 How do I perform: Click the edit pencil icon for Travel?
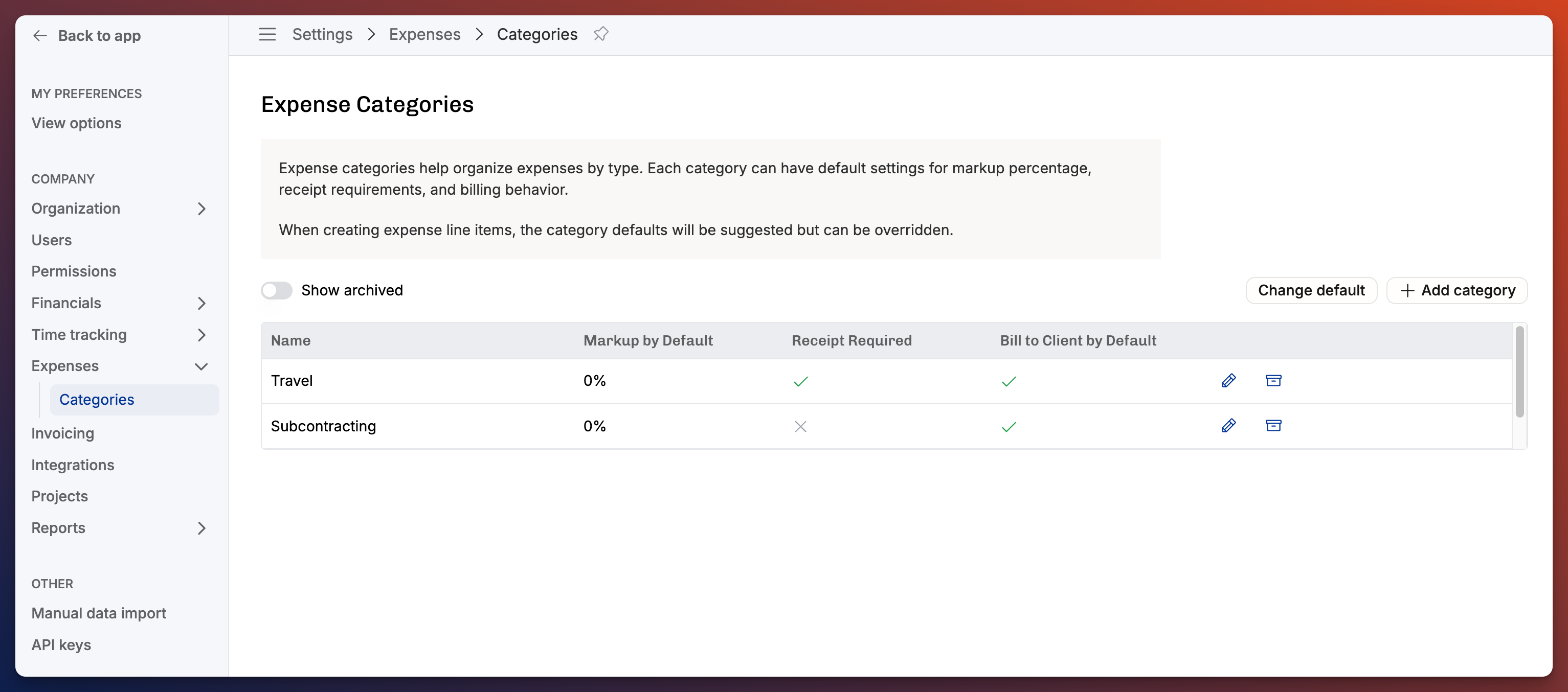click(1228, 381)
